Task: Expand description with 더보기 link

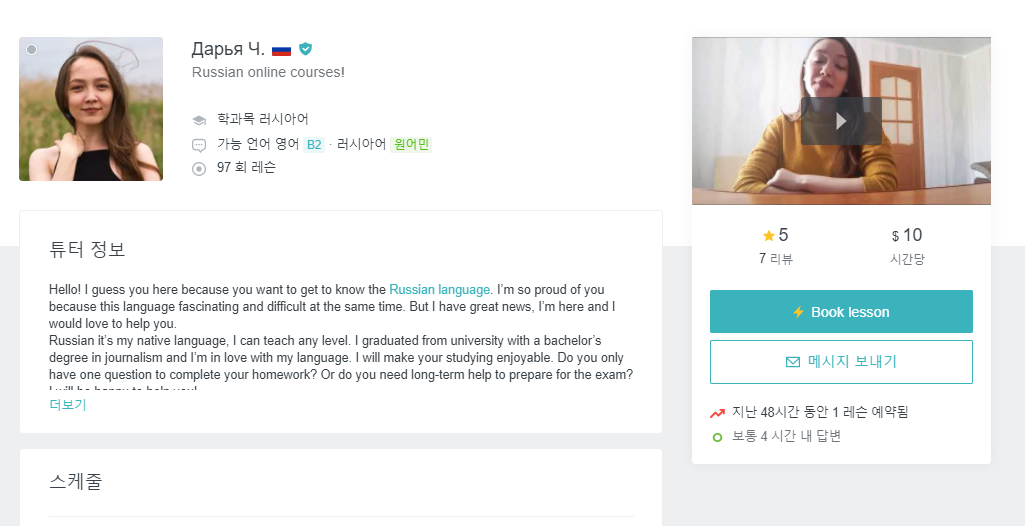Action: 67,404
